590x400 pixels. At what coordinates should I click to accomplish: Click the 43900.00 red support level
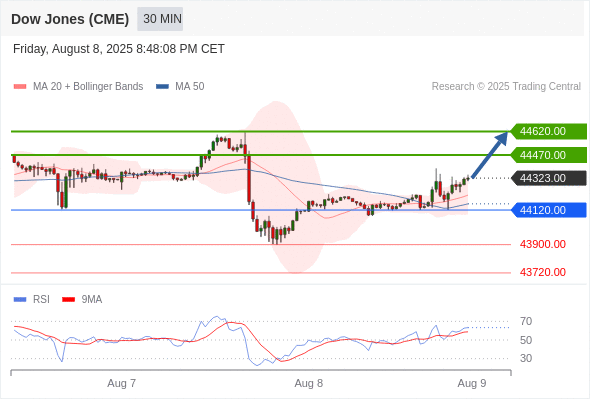tap(543, 244)
